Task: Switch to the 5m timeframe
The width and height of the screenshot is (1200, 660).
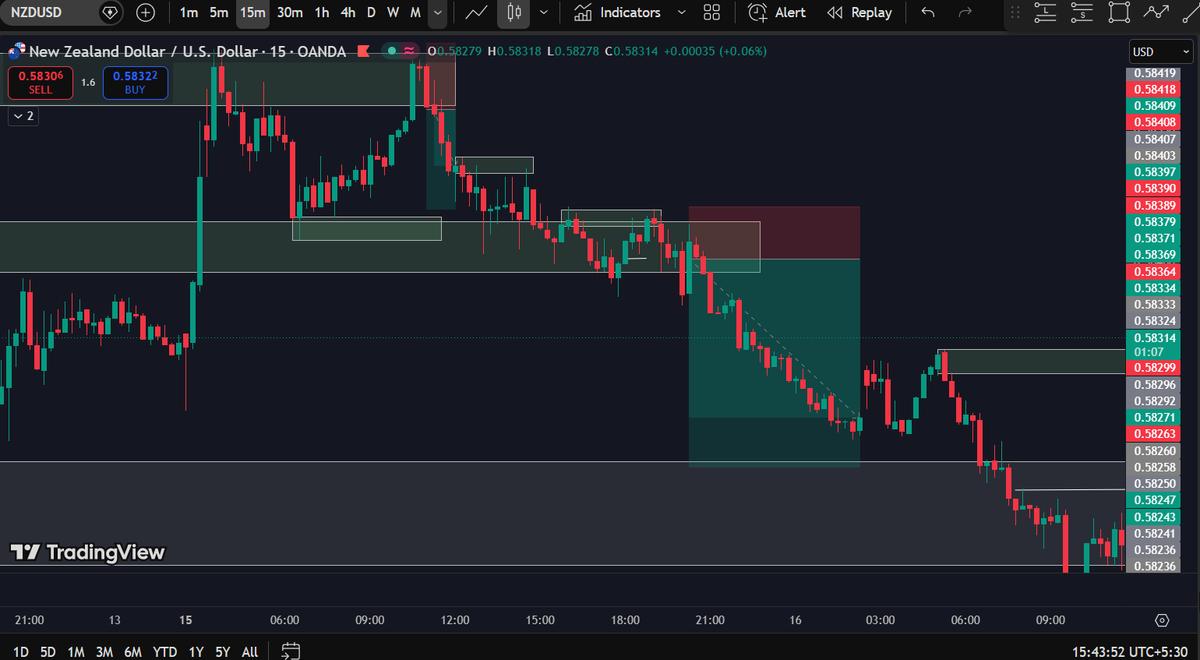Action: pos(219,13)
